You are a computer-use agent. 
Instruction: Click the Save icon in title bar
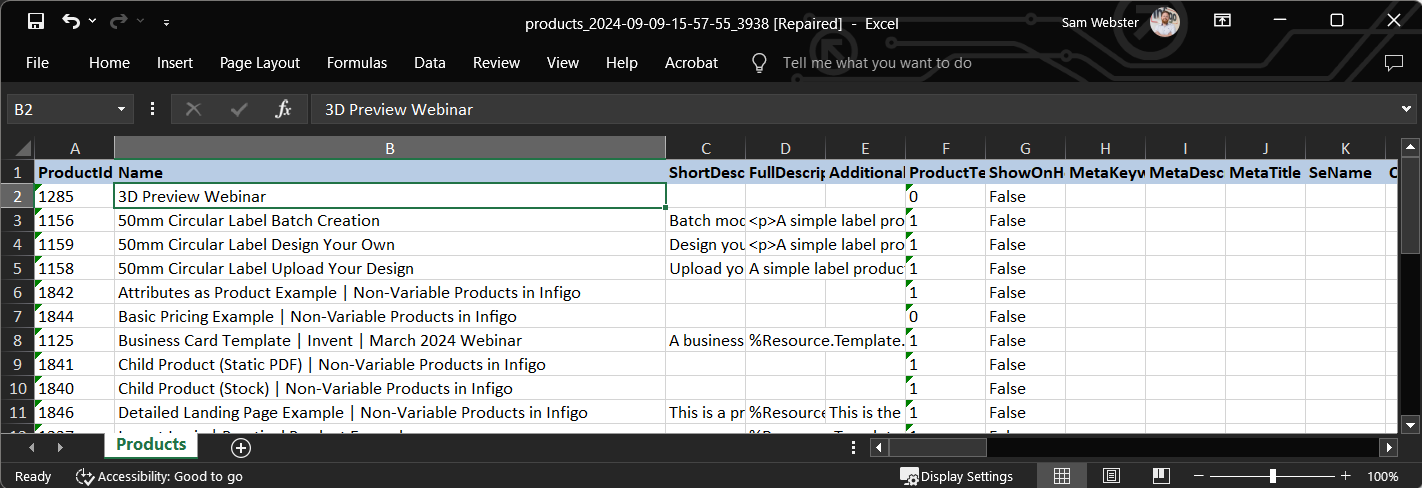[35, 21]
